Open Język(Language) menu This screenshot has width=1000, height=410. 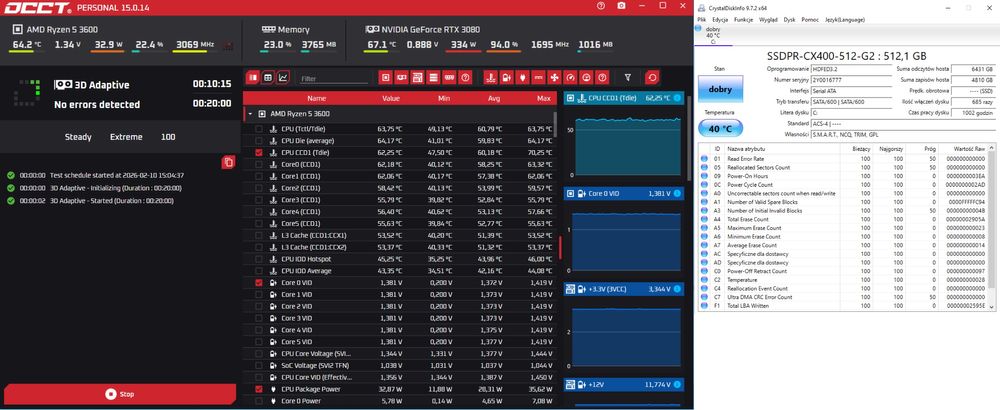coord(845,20)
